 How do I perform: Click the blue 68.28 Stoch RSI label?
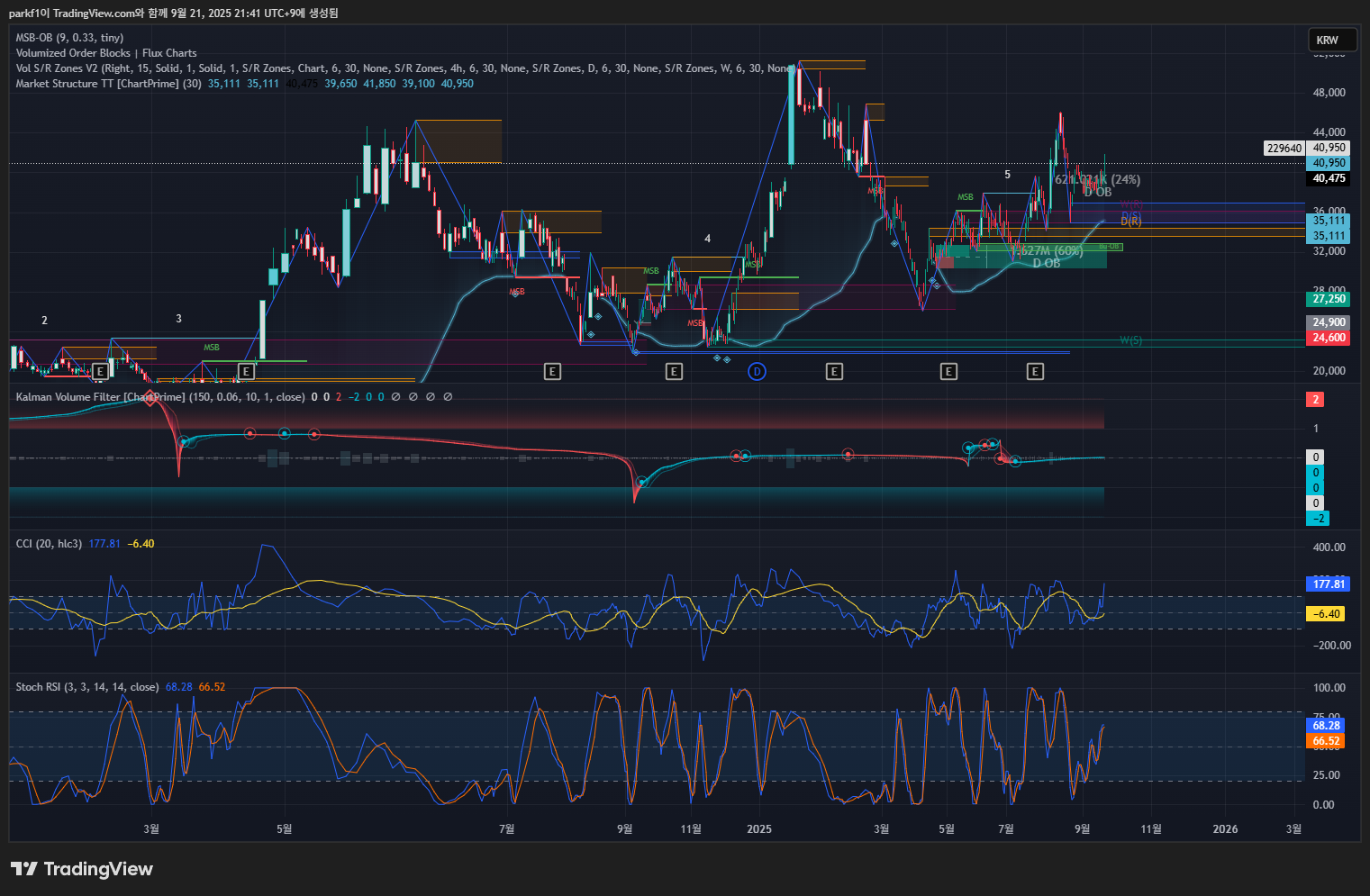pos(1326,726)
